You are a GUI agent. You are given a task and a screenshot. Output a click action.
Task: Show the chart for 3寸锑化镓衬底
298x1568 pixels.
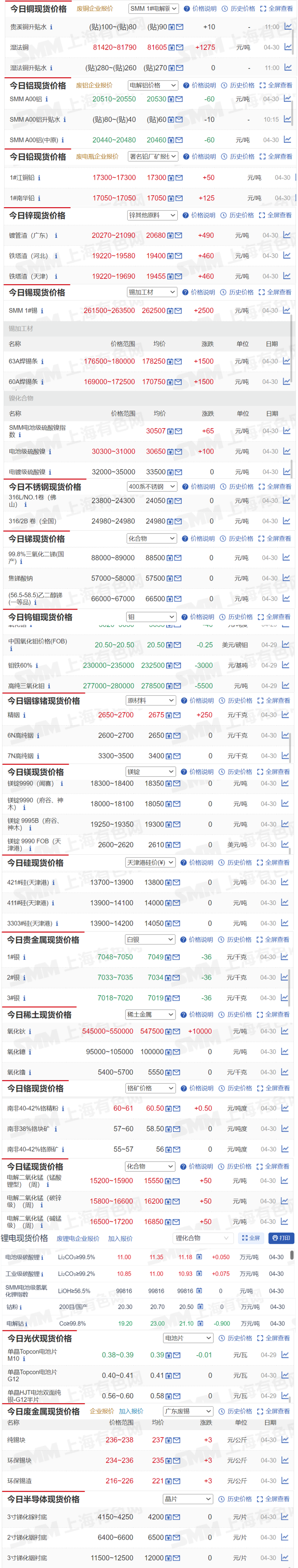pyautogui.click(x=284, y=1517)
